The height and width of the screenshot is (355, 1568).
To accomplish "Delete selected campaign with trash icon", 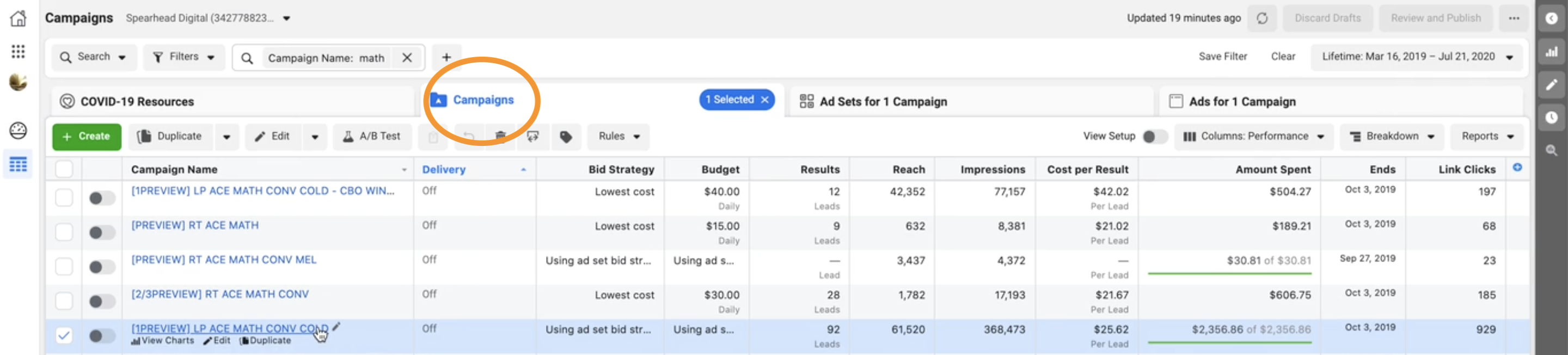I will click(x=500, y=137).
